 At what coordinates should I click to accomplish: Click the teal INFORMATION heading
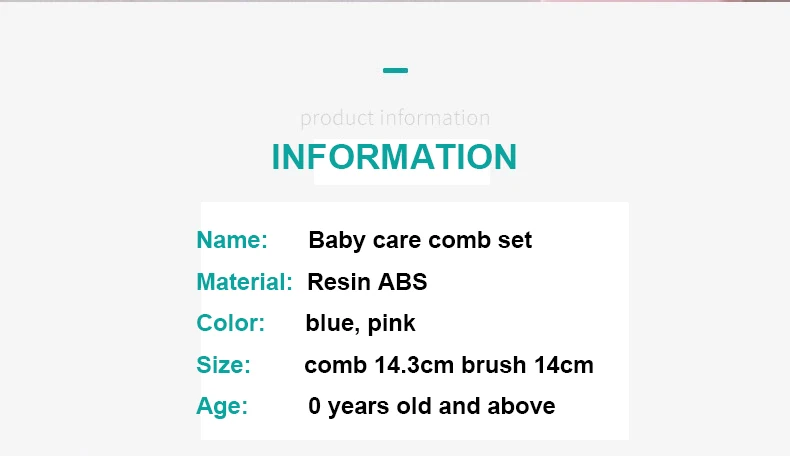pos(394,157)
